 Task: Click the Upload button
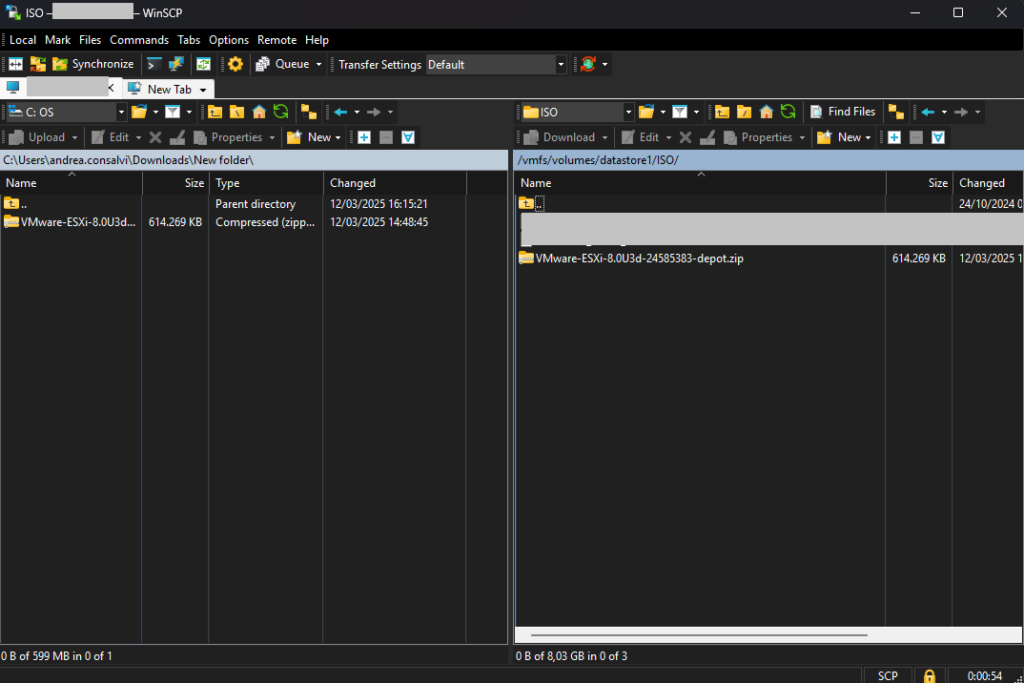[x=38, y=137]
